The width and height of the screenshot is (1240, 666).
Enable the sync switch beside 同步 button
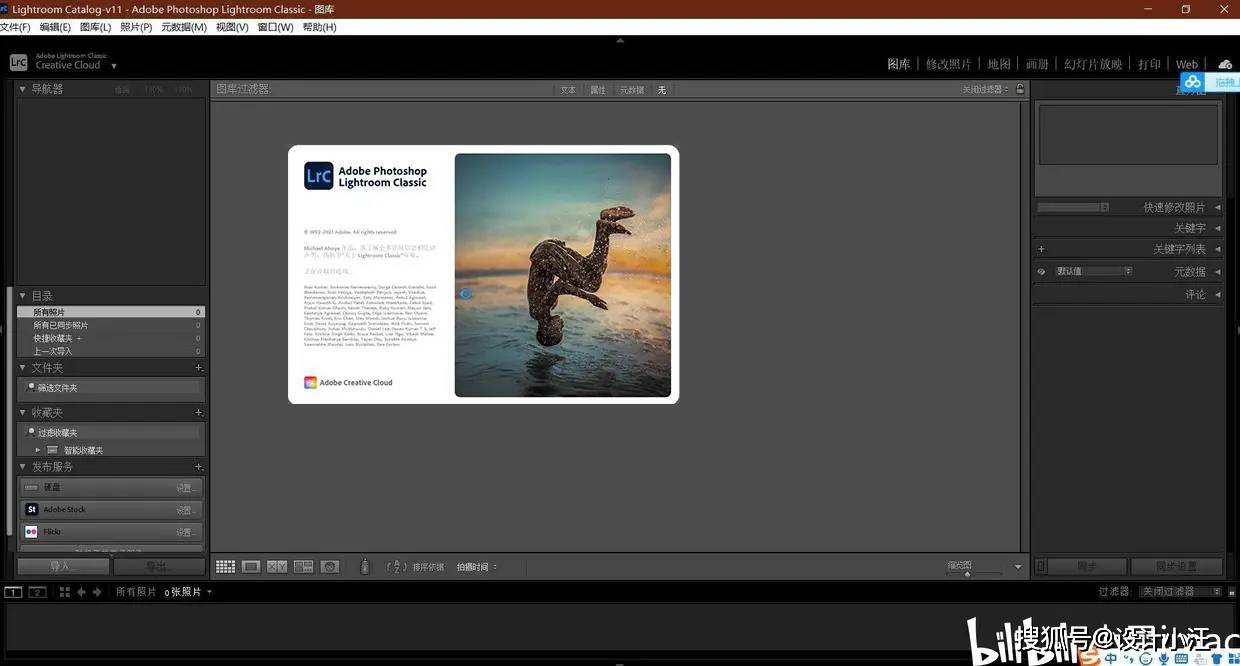(1040, 566)
